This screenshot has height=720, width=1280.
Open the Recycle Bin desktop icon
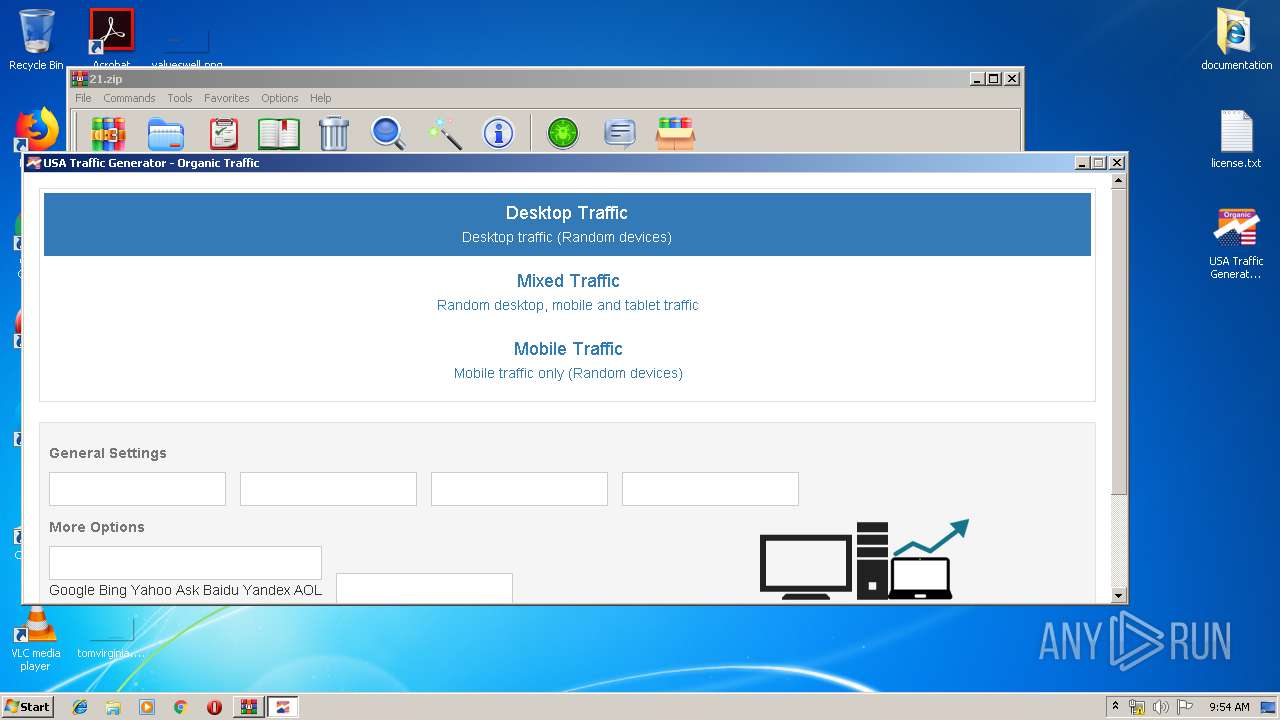point(36,40)
